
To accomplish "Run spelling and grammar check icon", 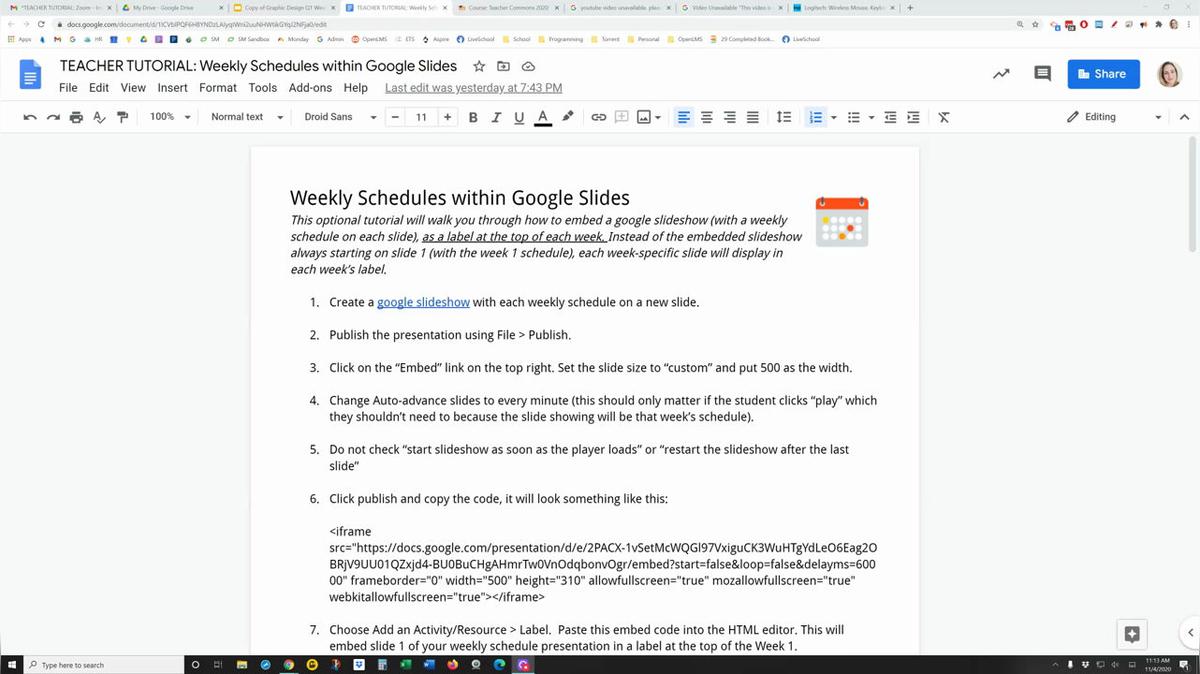I will [x=100, y=117].
